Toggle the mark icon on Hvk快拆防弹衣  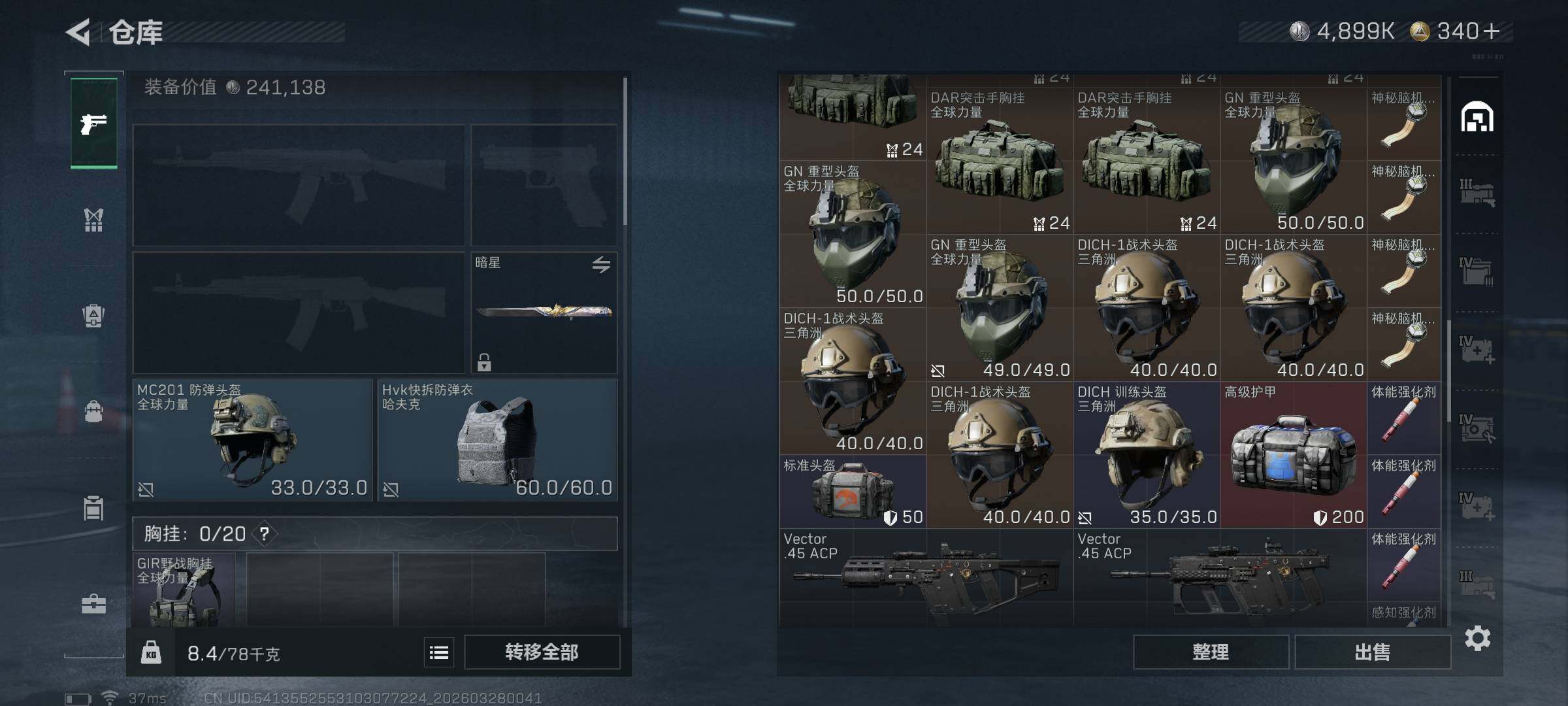tap(391, 489)
